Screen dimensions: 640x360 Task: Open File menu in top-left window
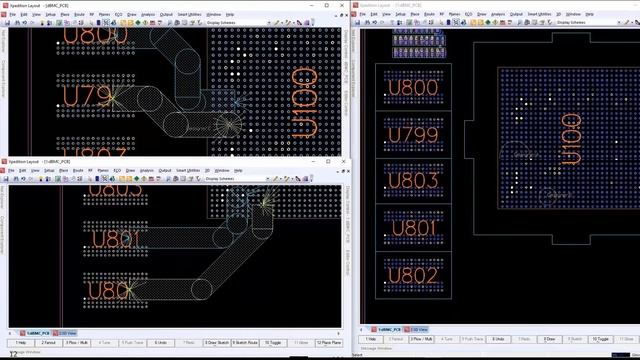13,14
